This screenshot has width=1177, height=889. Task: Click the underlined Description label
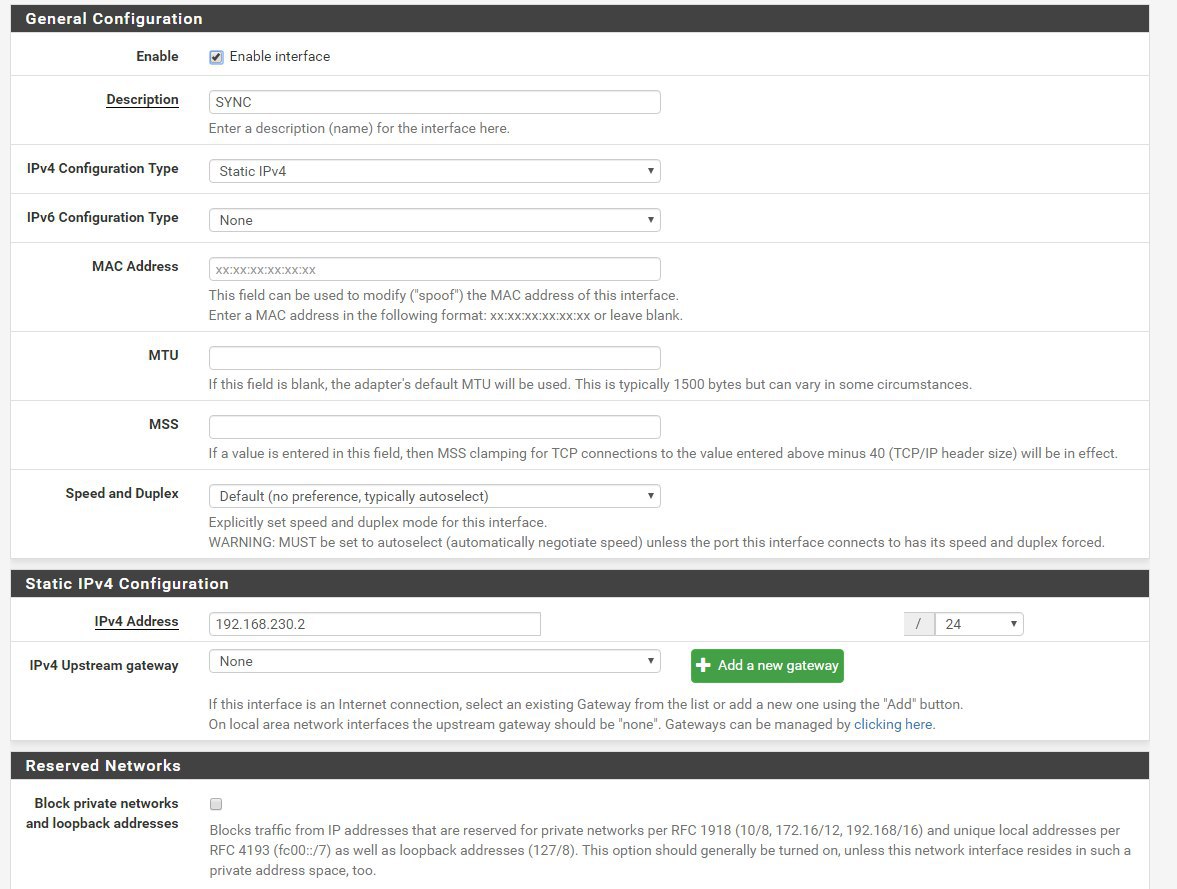tap(143, 100)
